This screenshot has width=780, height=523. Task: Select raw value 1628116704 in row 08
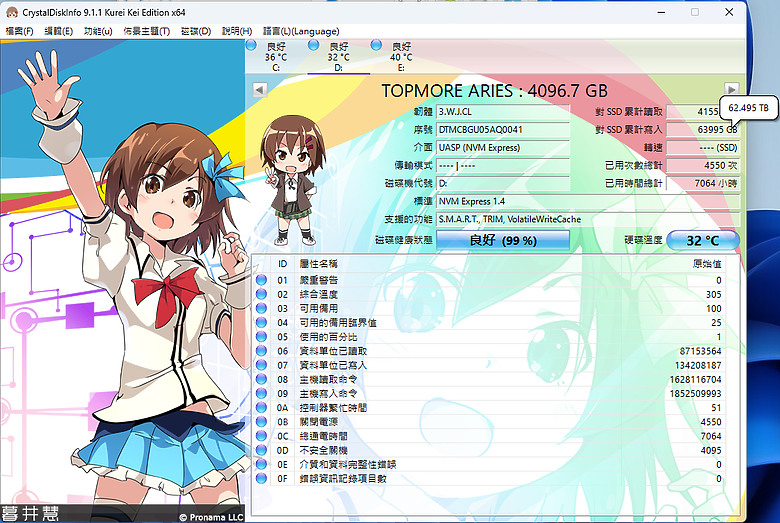695,379
